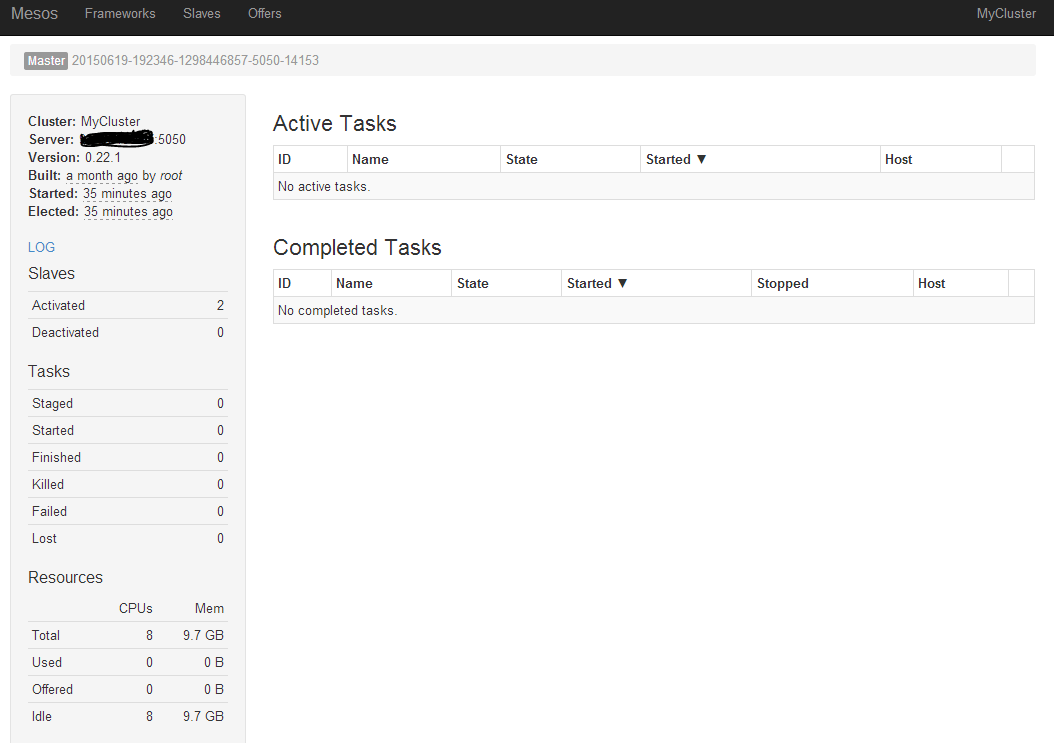Toggle Started sort arrow in Completed Tasks
The height and width of the screenshot is (743, 1054).
[x=622, y=284]
